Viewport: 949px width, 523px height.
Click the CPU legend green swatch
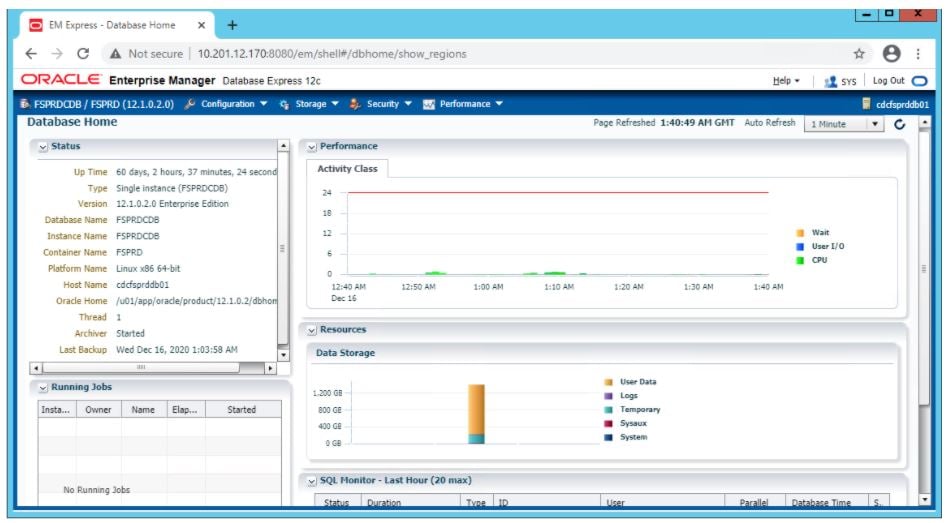point(800,261)
